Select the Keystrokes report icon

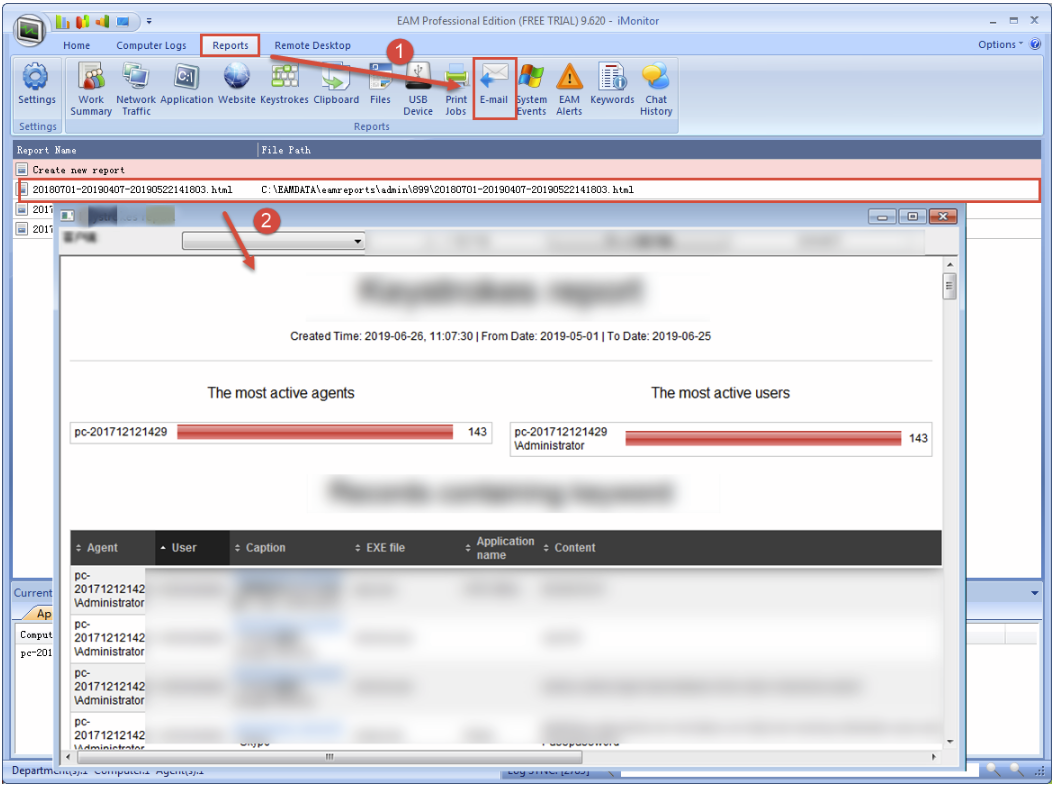coord(285,86)
